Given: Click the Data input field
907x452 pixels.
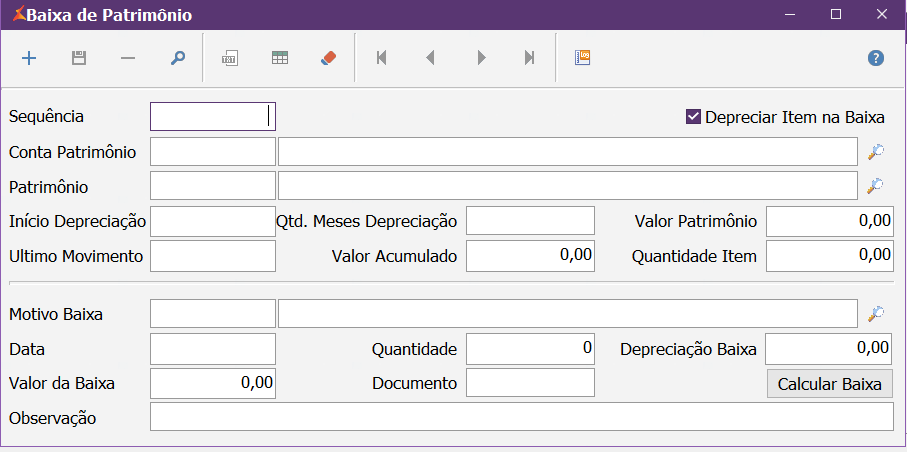Looking at the screenshot, I should click(x=212, y=349).
